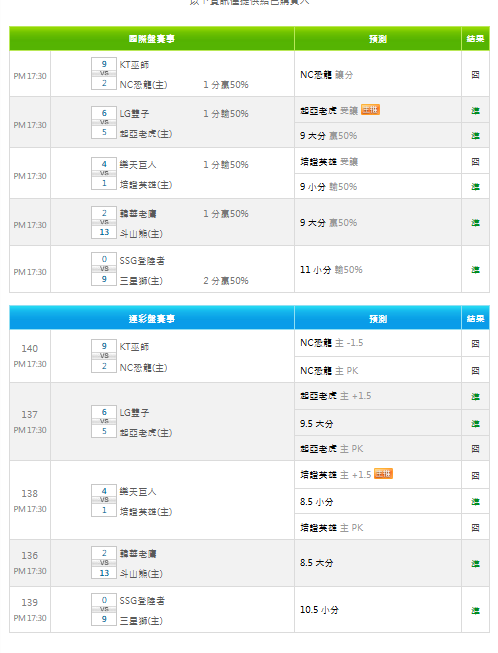Click the green result icon for 10.5 小分 row
The image size is (498, 653).
pos(475,611)
